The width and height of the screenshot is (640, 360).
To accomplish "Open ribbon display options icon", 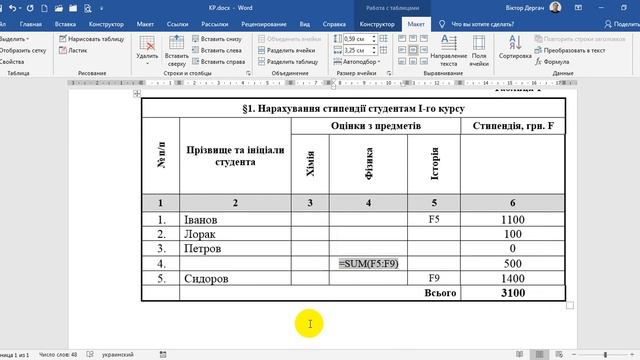I will pos(578,8).
